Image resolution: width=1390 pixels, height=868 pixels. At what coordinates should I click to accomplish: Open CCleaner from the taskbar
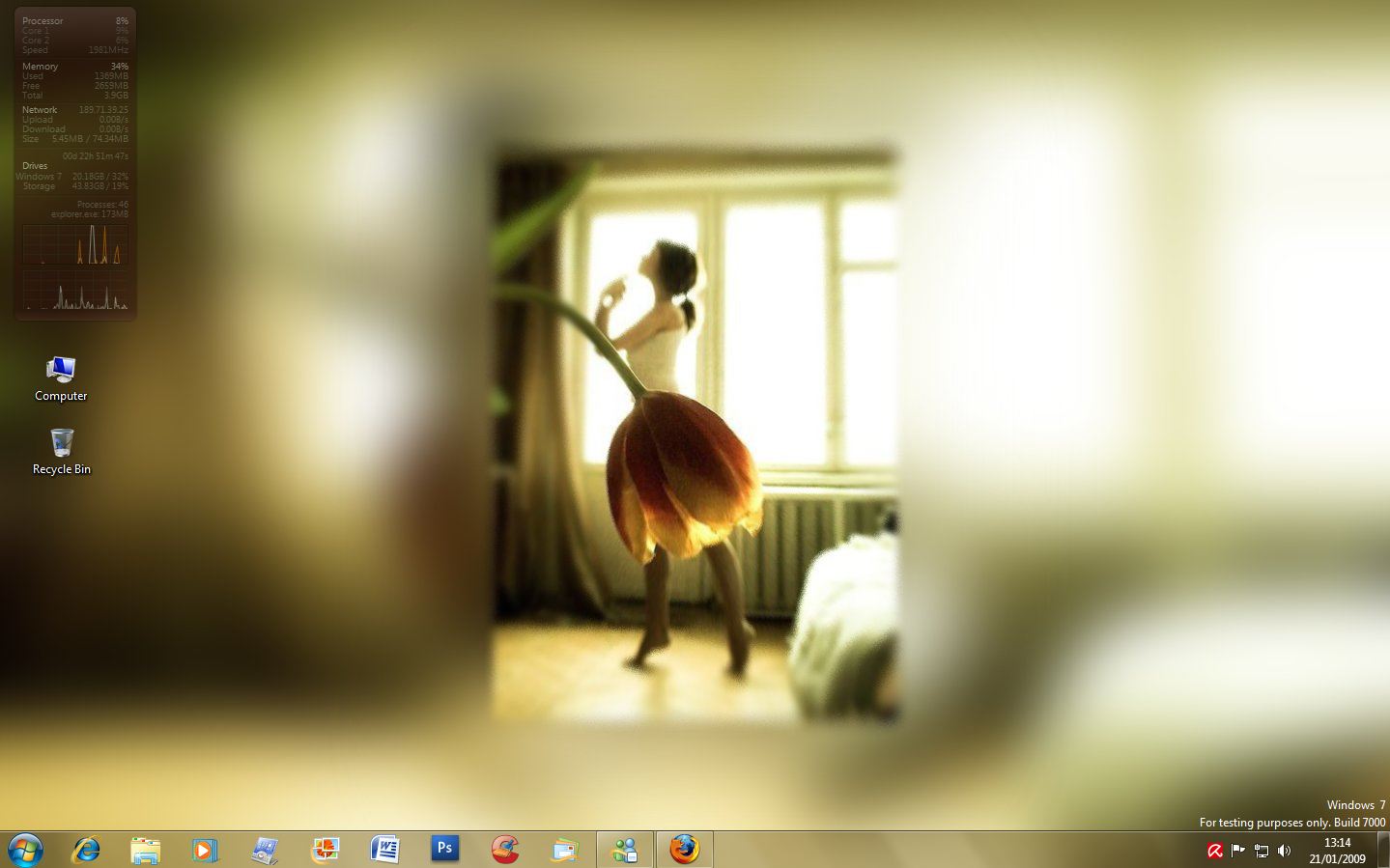pos(504,850)
